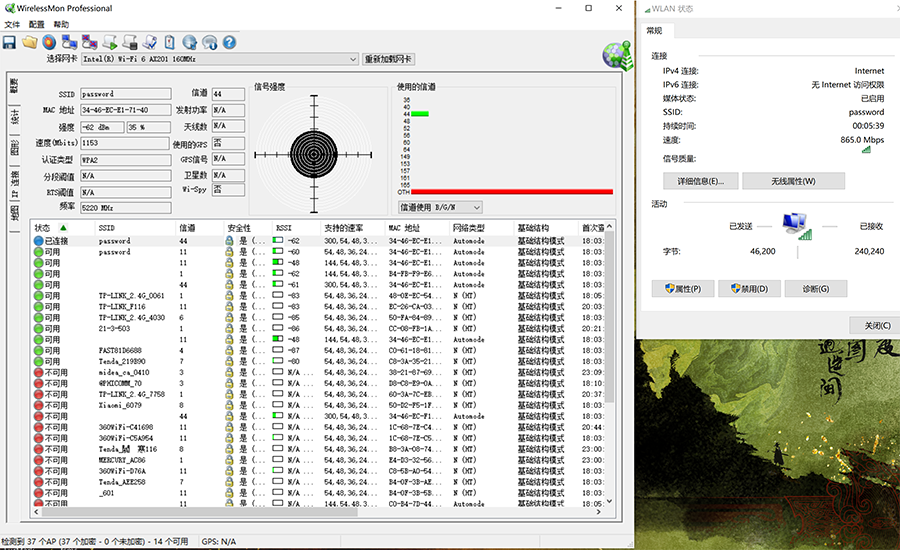Click the save floppy disk toolbar icon
This screenshot has width=900, height=550.
coord(9,42)
